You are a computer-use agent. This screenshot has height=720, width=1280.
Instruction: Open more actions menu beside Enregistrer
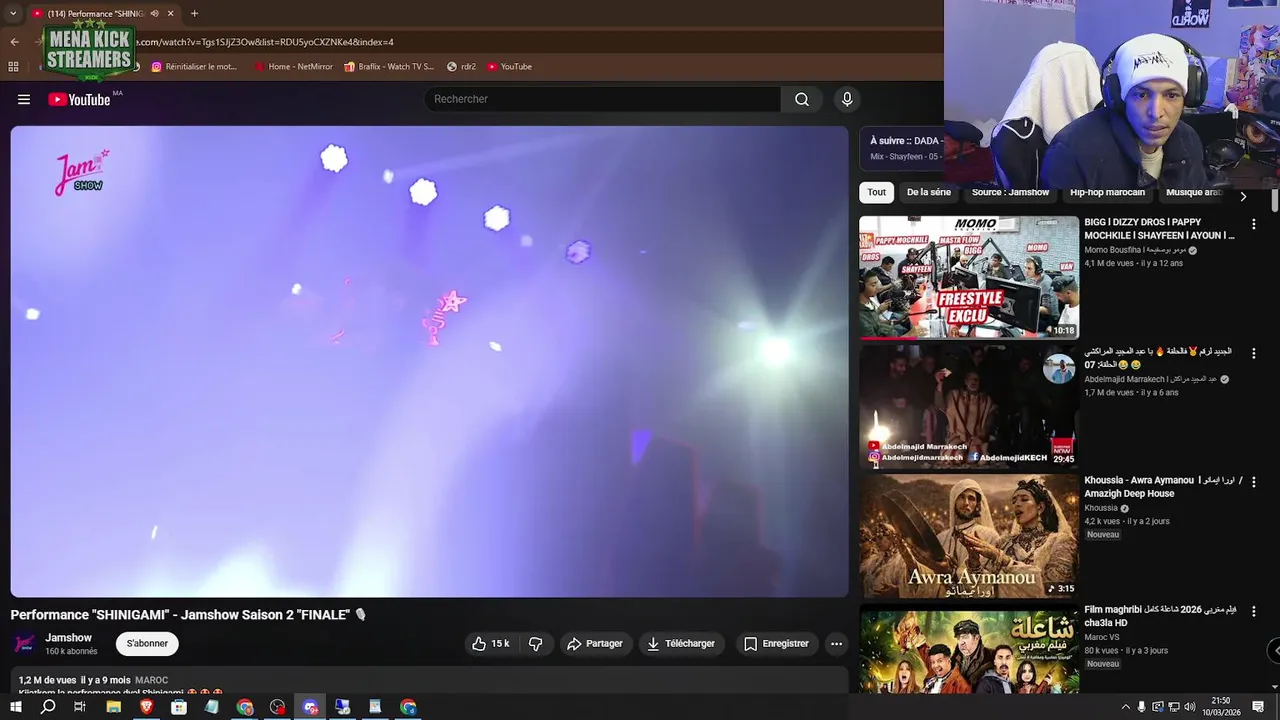pyautogui.click(x=836, y=644)
